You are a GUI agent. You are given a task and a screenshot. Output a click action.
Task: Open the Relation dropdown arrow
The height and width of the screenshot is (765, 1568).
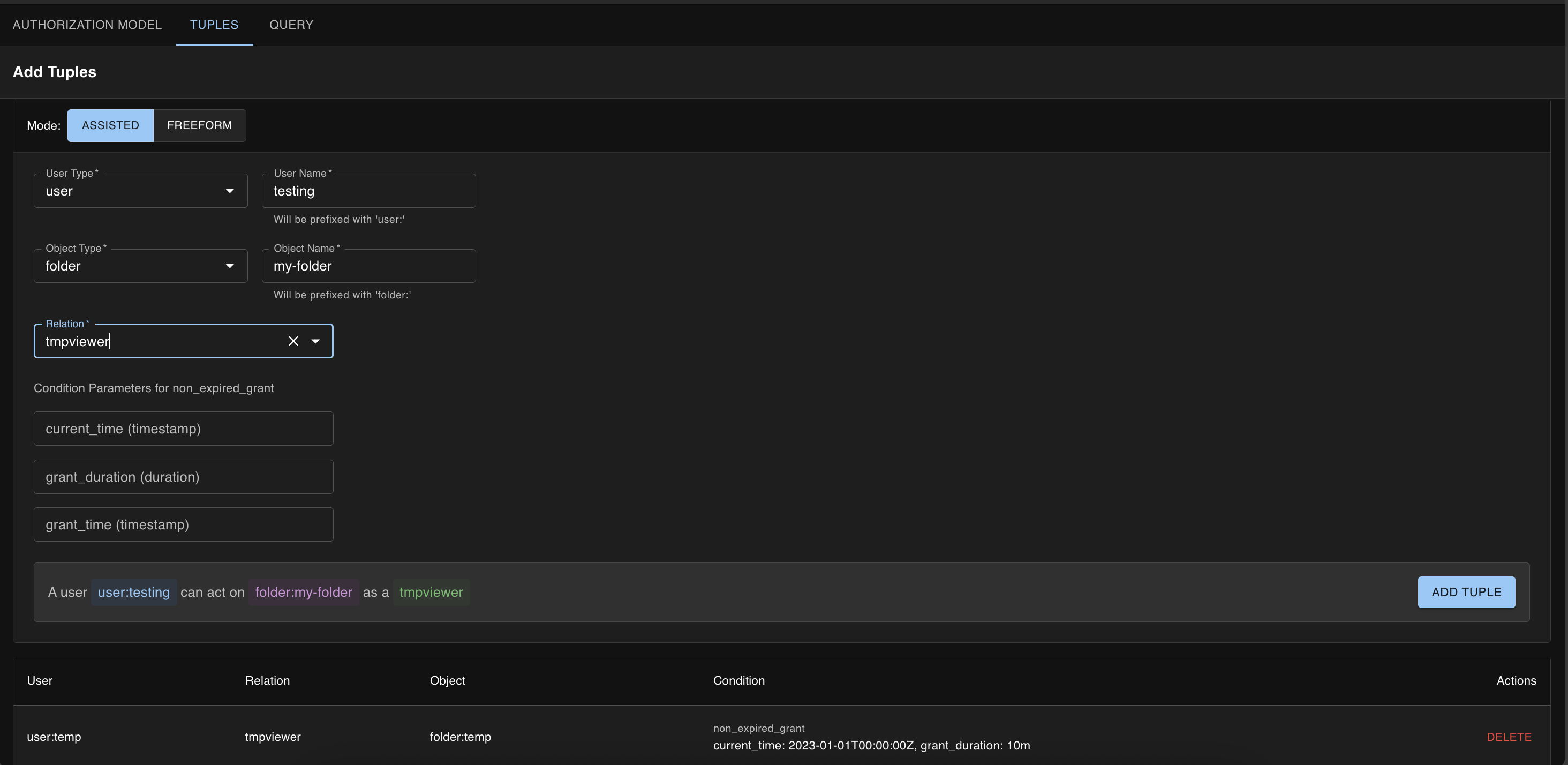tap(315, 341)
